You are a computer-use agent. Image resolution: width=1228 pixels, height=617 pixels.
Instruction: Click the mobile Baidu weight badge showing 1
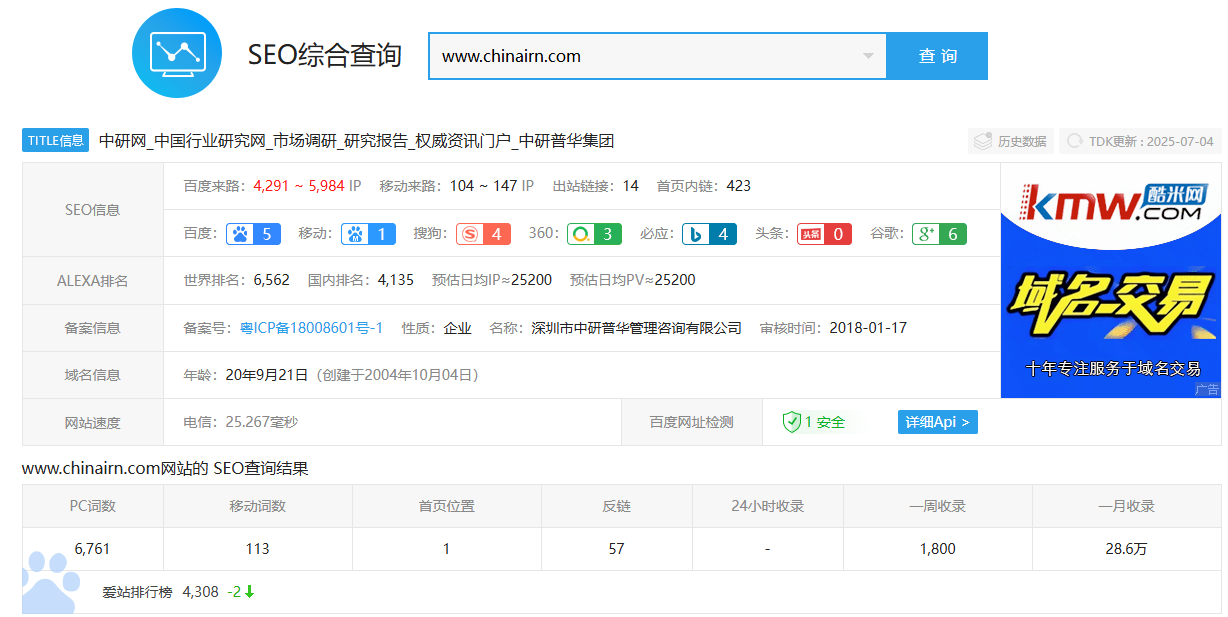click(368, 234)
